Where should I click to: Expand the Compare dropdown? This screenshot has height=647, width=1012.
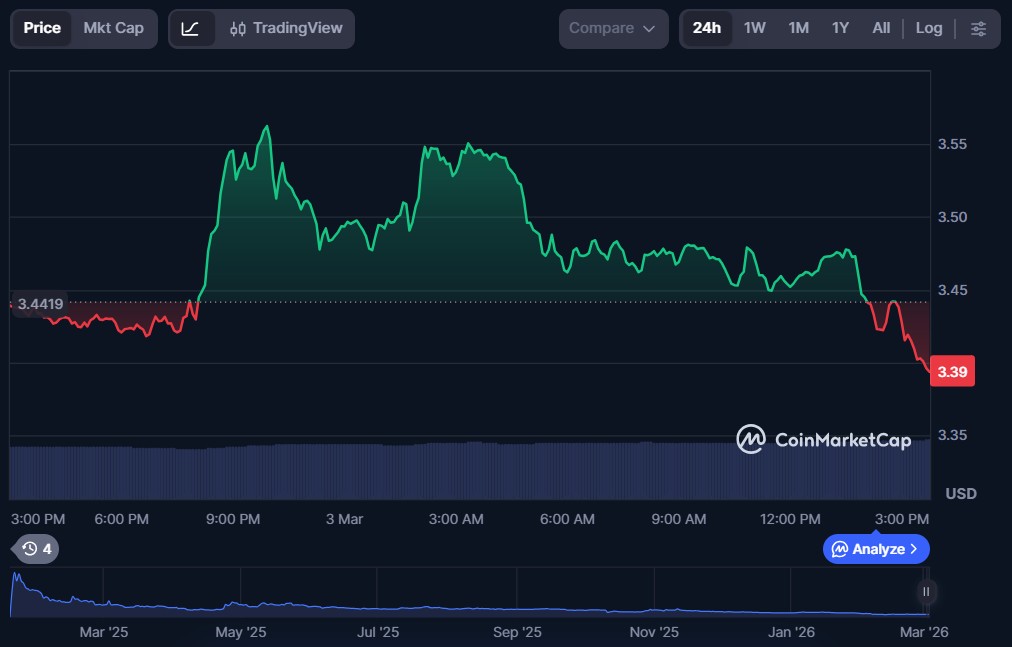click(613, 29)
